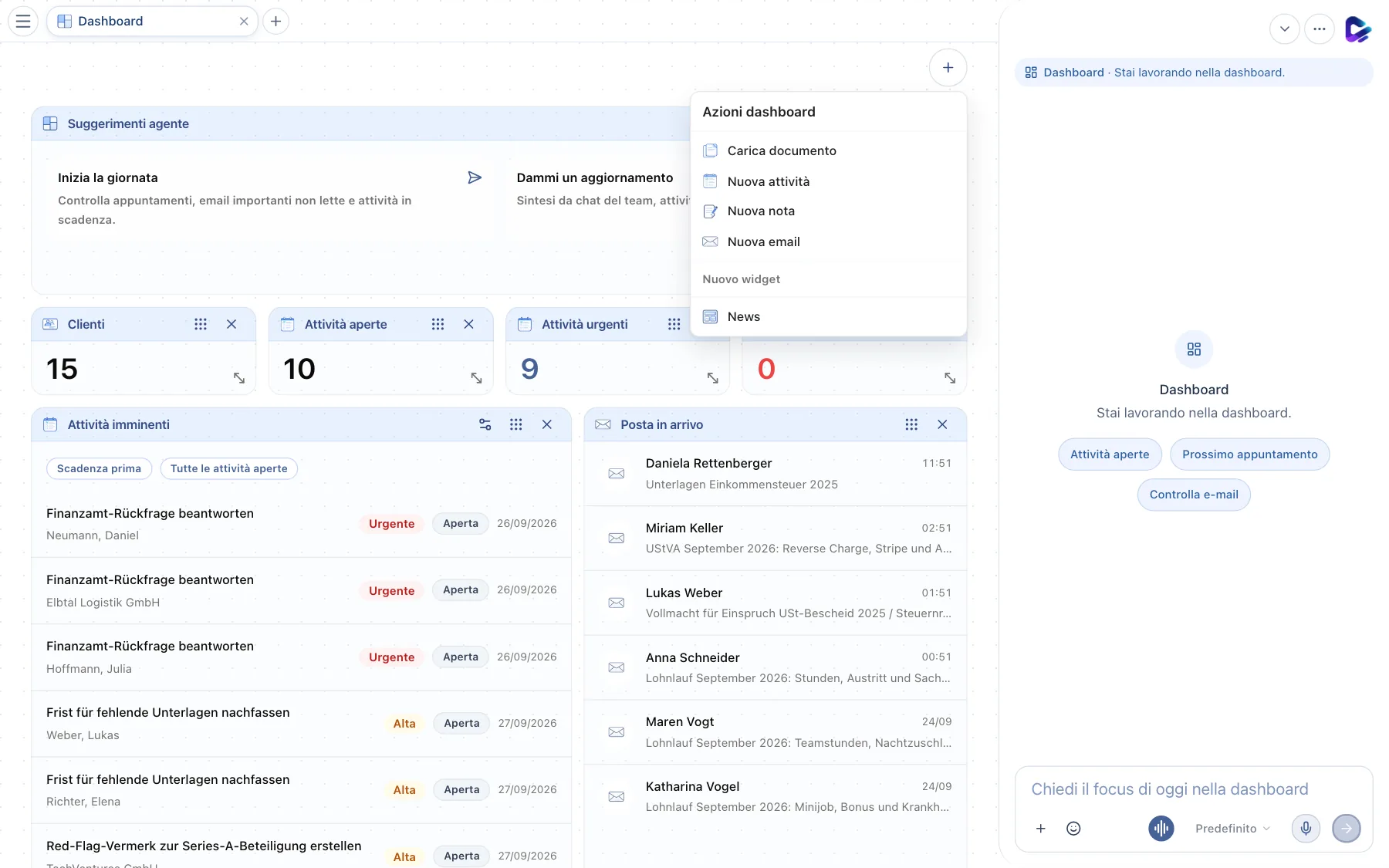Open the Predefinito dropdown

(x=1232, y=829)
